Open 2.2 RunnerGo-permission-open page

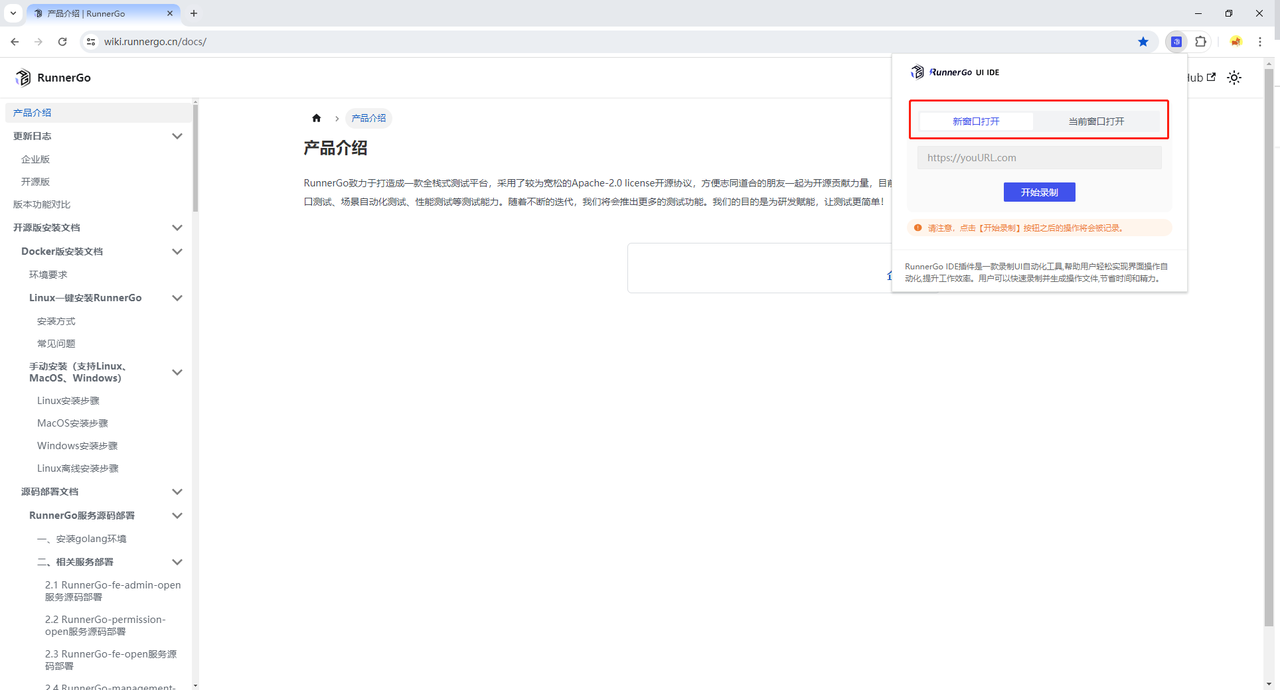[x=105, y=625]
